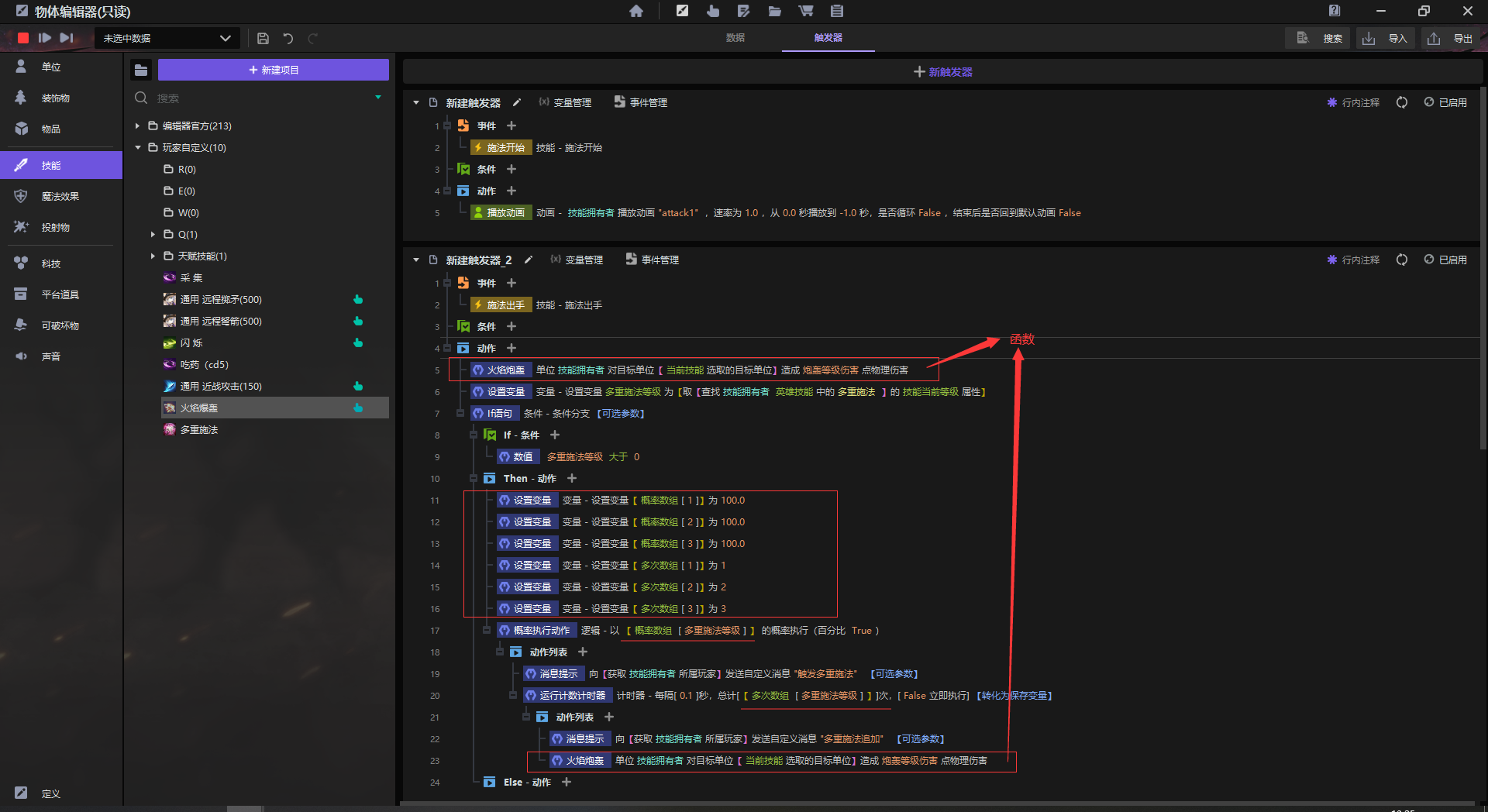Click the redo arrow icon
This screenshot has height=812, width=1488.
312,38
